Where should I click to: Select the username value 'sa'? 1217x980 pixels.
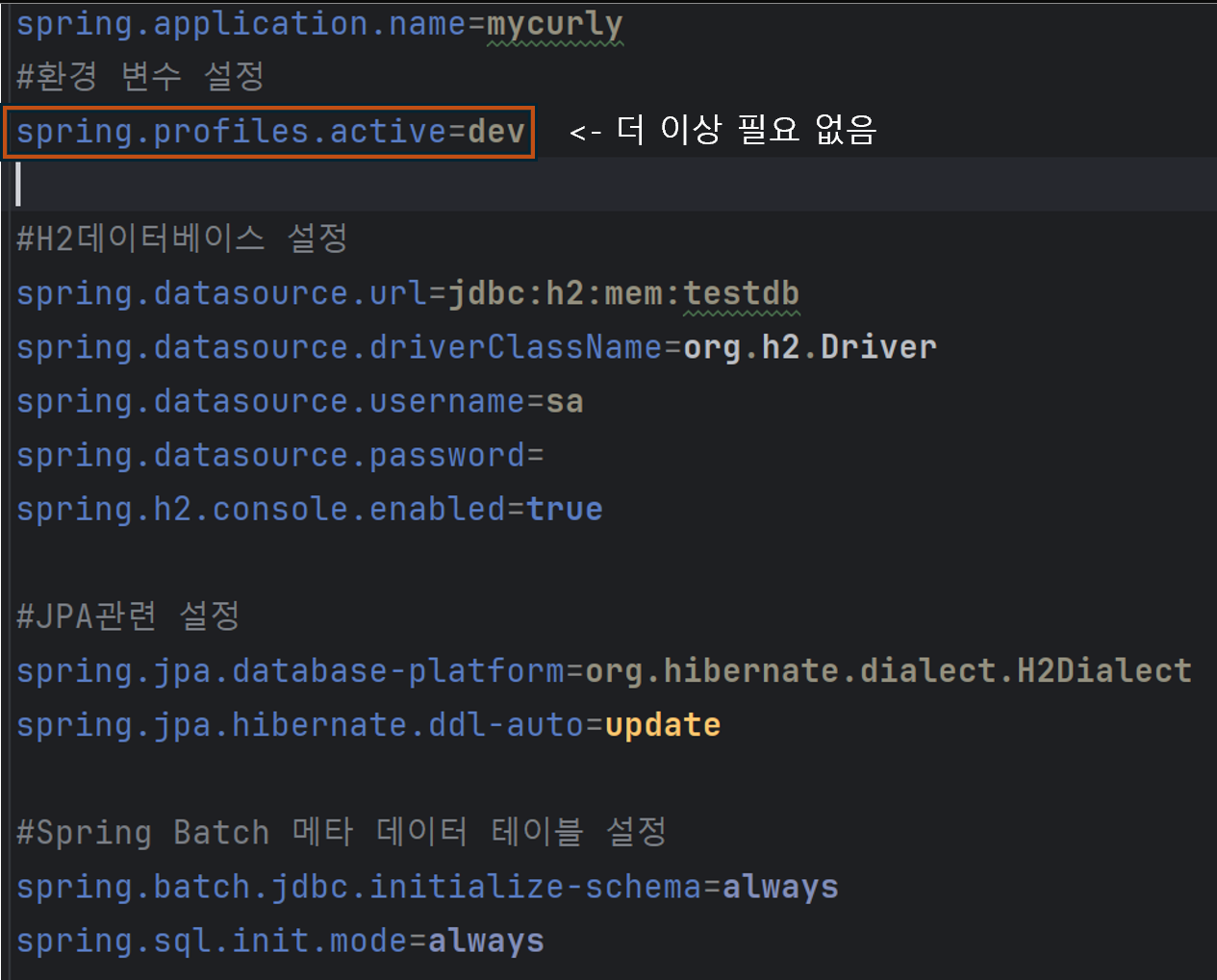pos(565,401)
